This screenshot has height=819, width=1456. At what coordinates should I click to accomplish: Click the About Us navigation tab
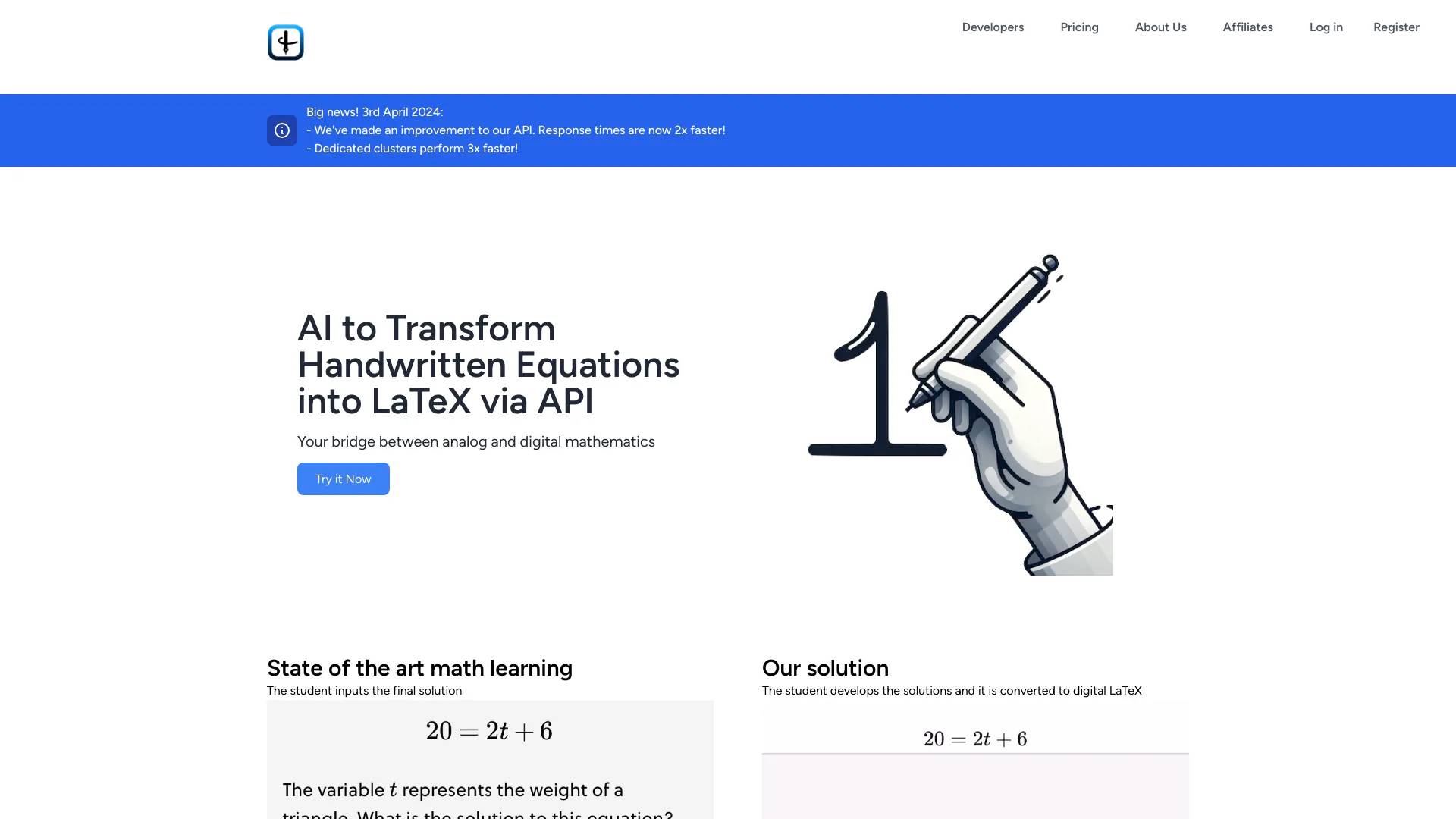click(x=1160, y=27)
